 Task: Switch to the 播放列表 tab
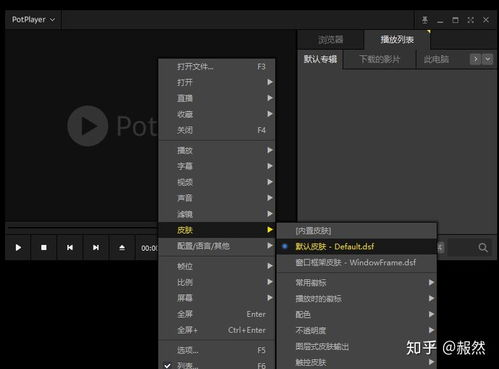397,40
